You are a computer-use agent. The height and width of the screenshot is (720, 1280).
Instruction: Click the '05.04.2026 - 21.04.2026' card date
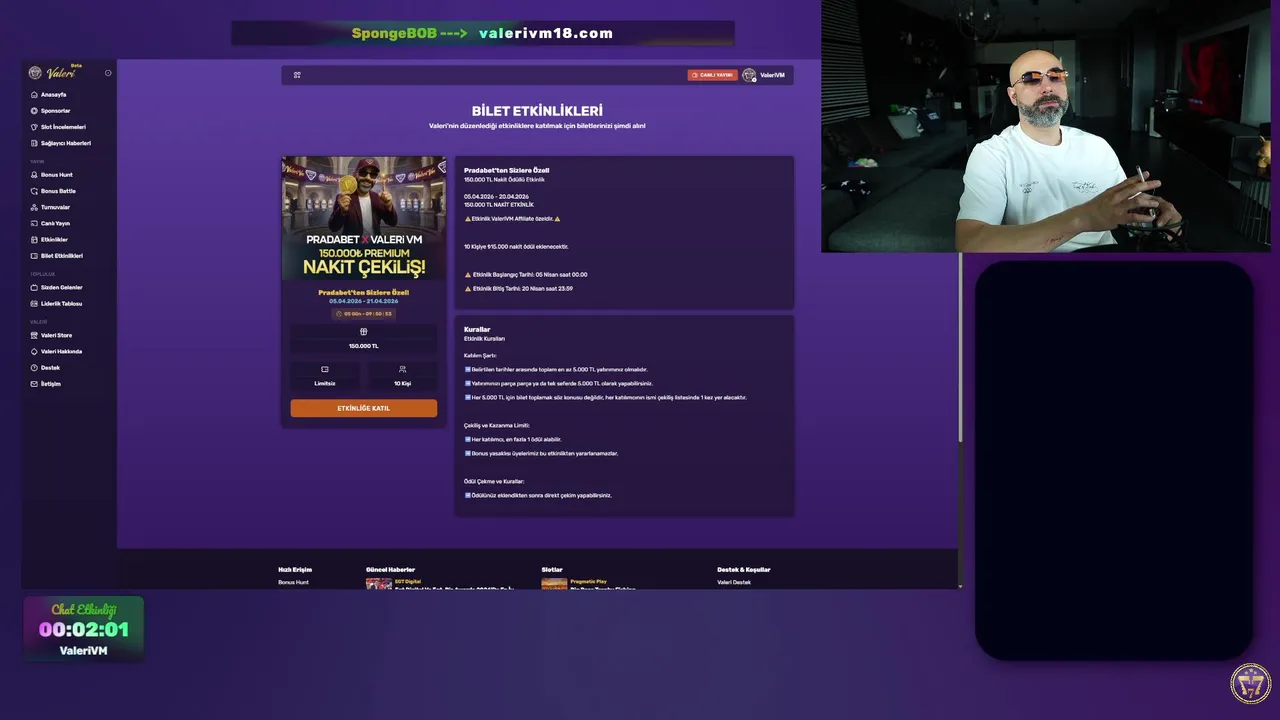click(364, 301)
